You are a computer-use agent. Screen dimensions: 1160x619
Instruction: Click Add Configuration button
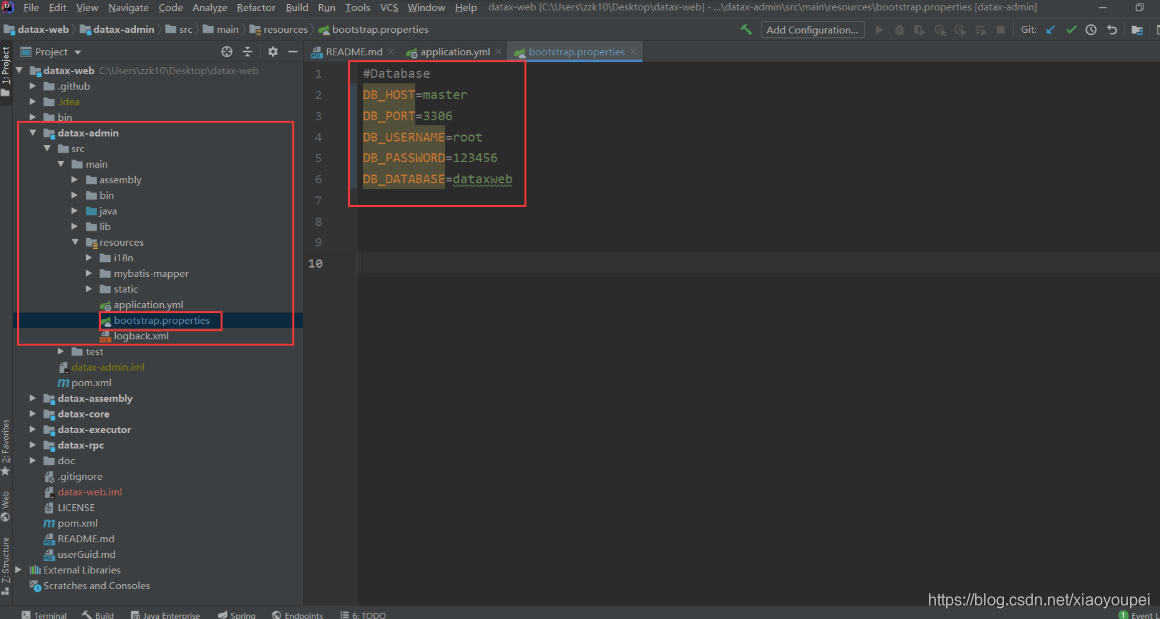point(812,30)
